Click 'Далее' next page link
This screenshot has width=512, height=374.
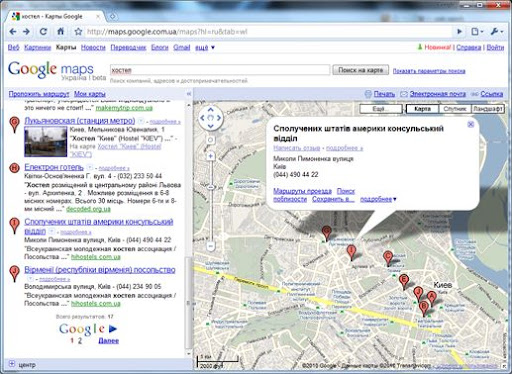coord(108,341)
